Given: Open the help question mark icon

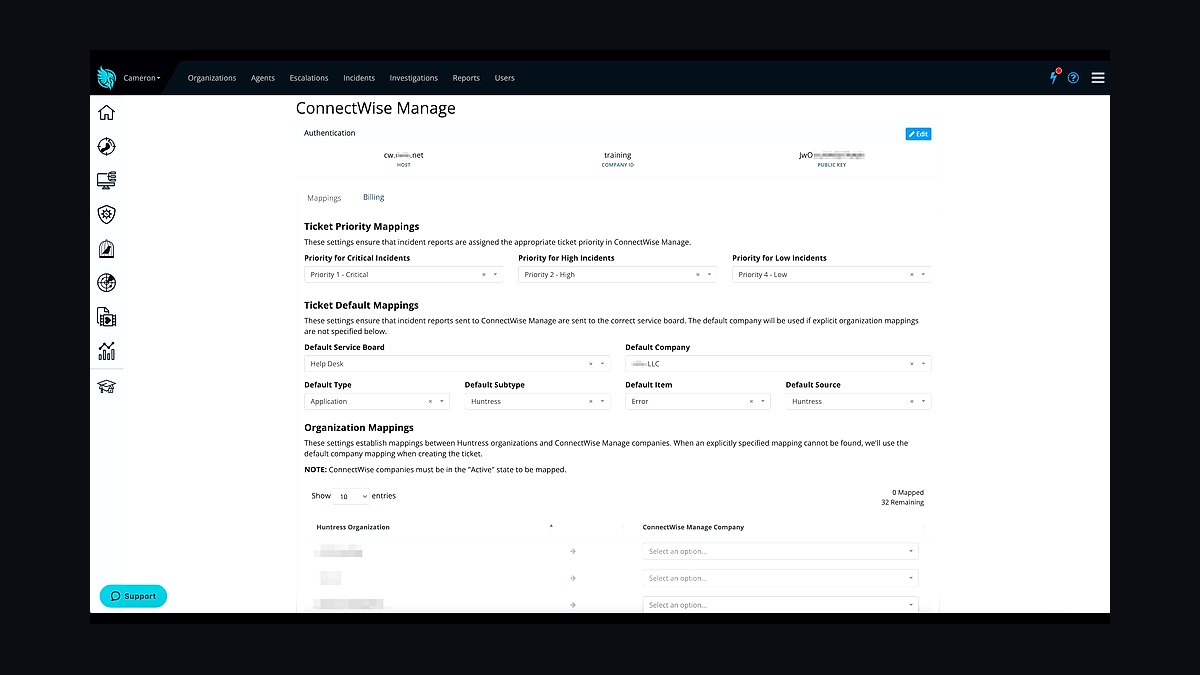Looking at the screenshot, I should tap(1073, 78).
